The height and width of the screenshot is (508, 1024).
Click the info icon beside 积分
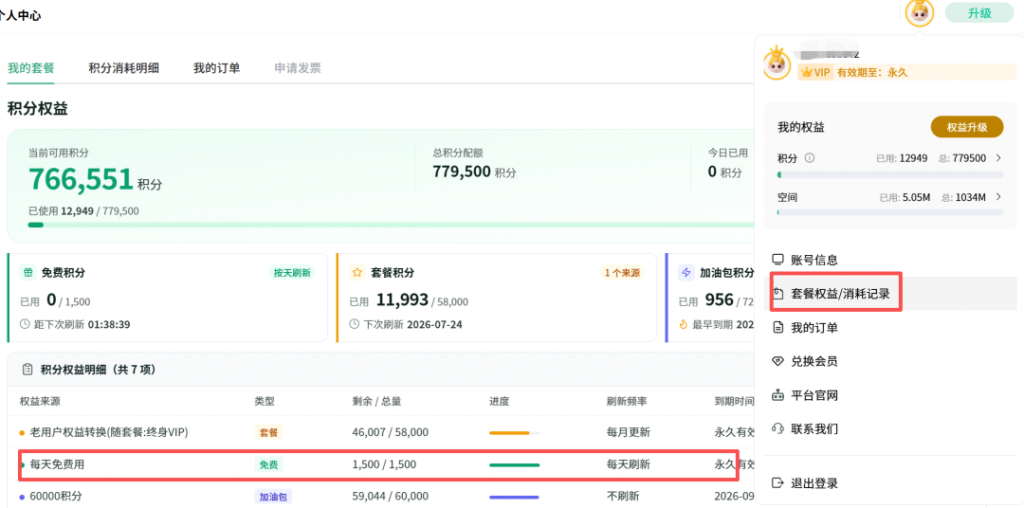pyautogui.click(x=810, y=158)
